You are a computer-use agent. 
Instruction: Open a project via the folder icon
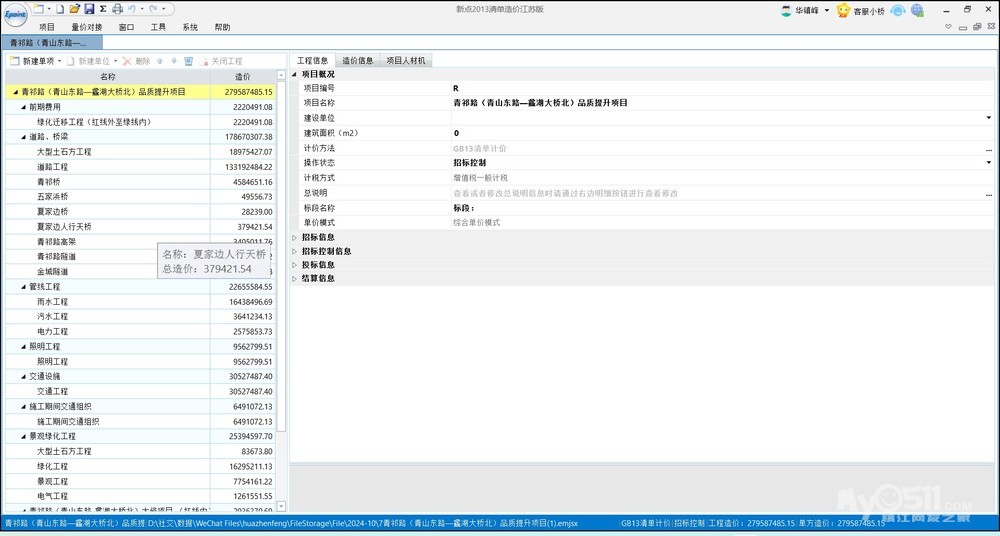tap(75, 9)
